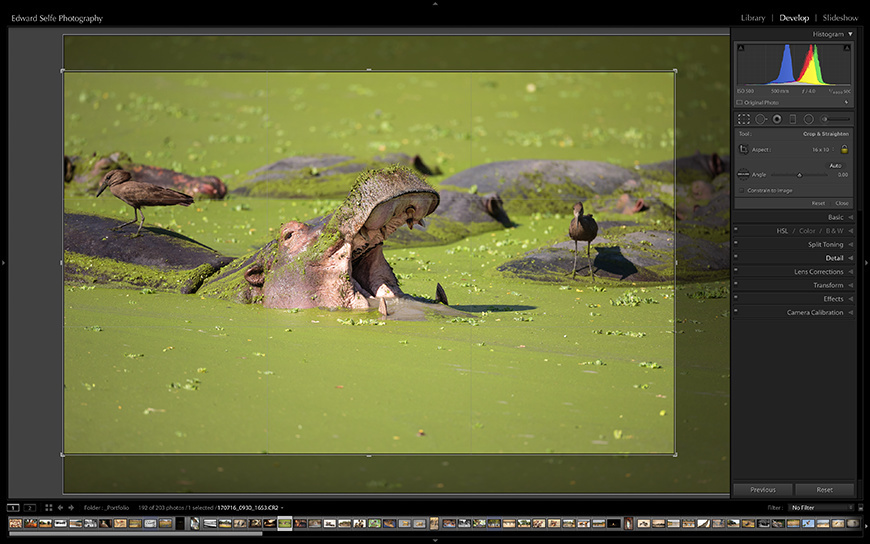The height and width of the screenshot is (544, 870).
Task: Enable Constrain to Image checkbox
Action: (x=742, y=190)
